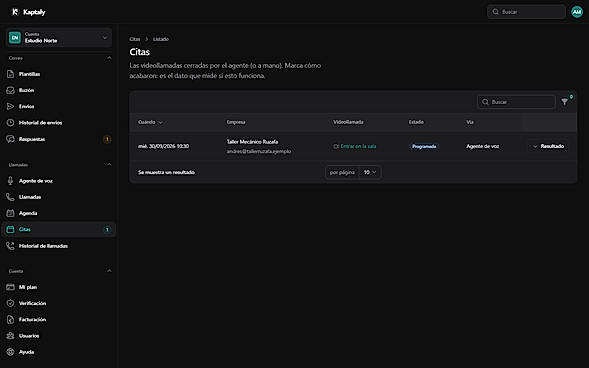Sort by the Cuándo column header
The height and width of the screenshot is (368, 589).
[x=150, y=122]
